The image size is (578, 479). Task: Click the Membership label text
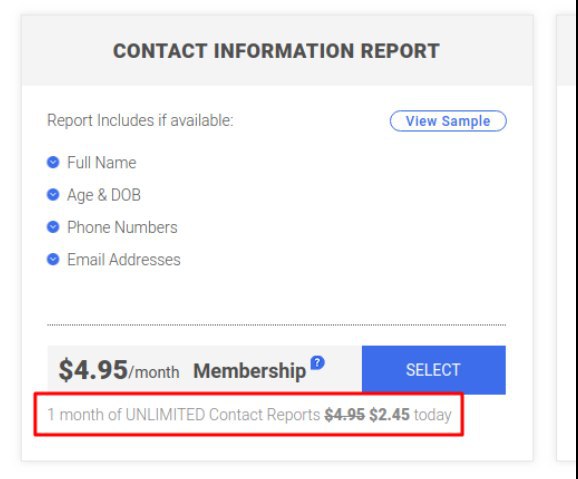pyautogui.click(x=250, y=371)
